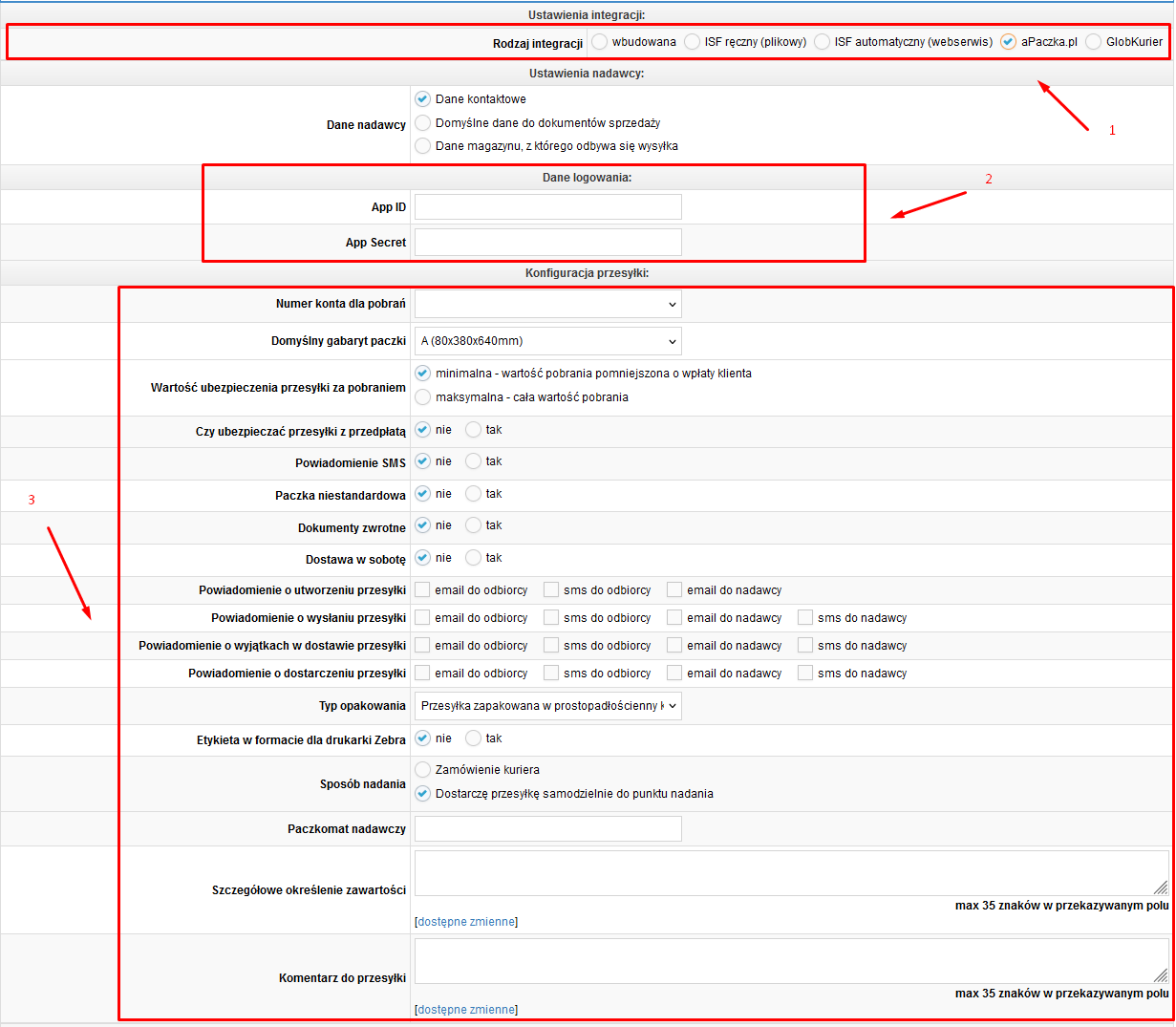This screenshot has height=1027, width=1176.
Task: Select ISF ręczny (plikowy) integration option
Action: coord(692,42)
